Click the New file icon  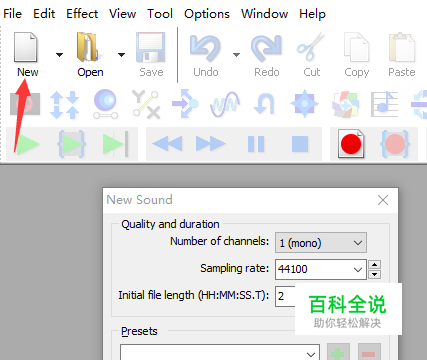(25, 47)
